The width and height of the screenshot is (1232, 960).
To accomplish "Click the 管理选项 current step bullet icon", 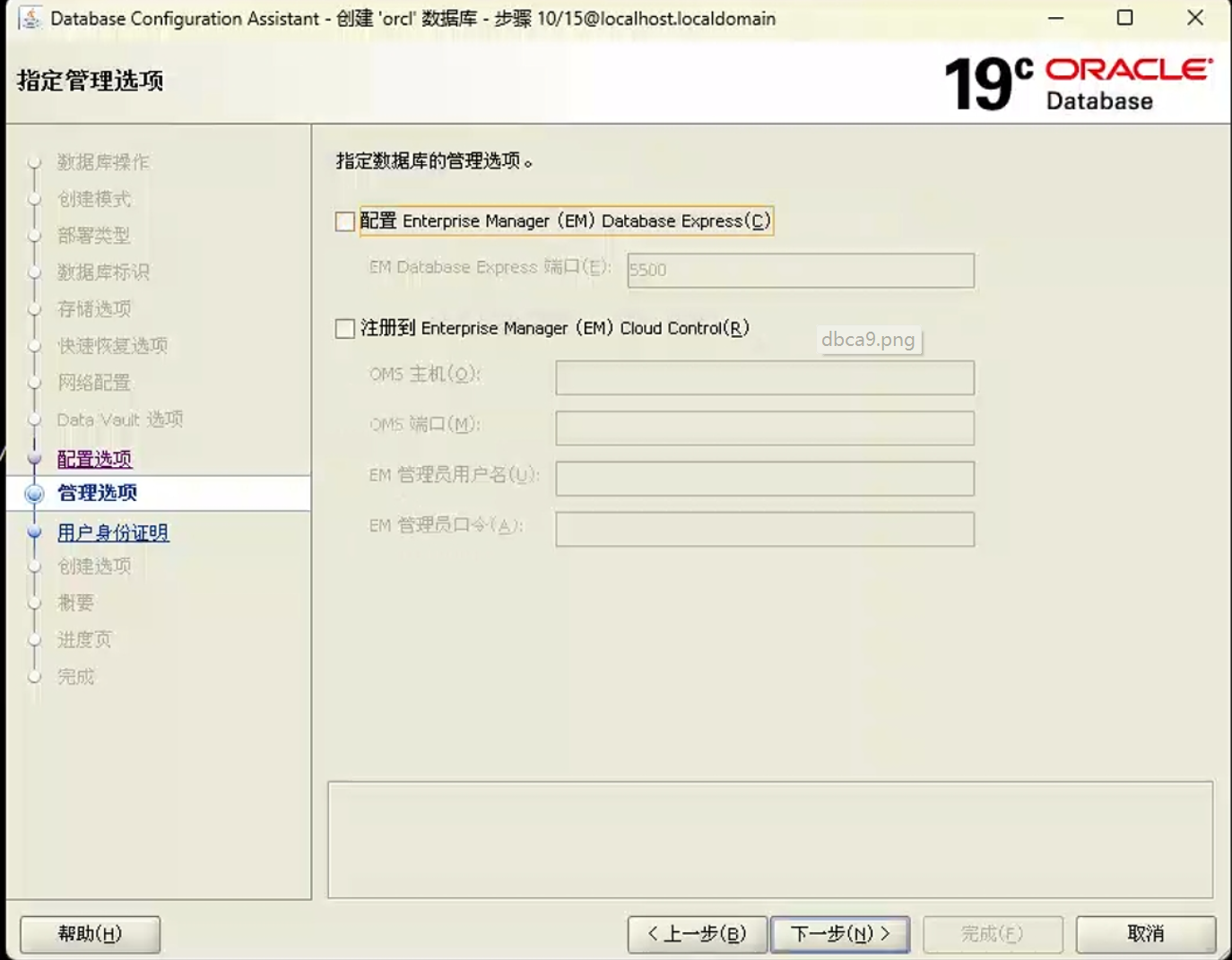I will (x=35, y=493).
